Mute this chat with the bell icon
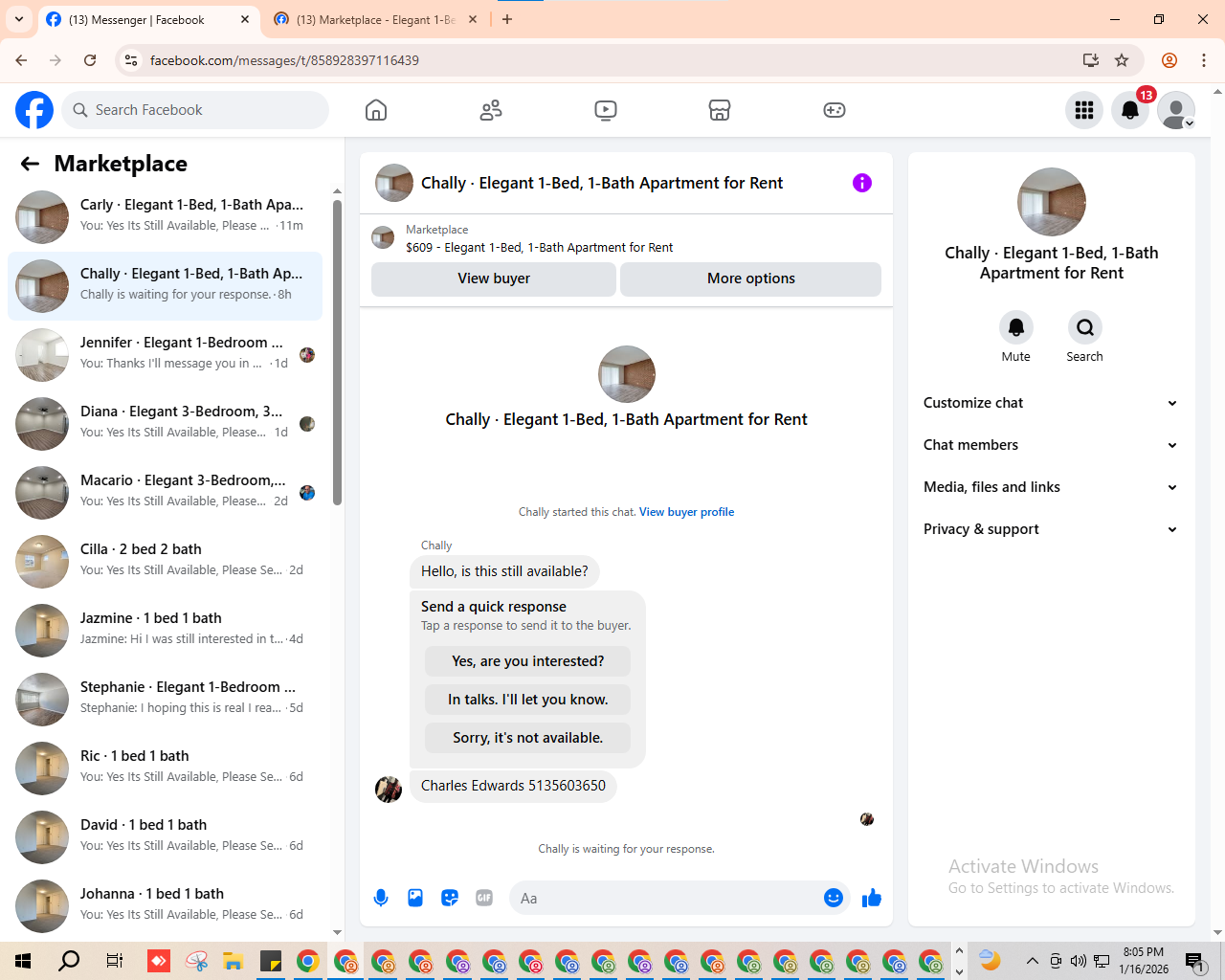Image resolution: width=1225 pixels, height=980 pixels. click(1016, 327)
